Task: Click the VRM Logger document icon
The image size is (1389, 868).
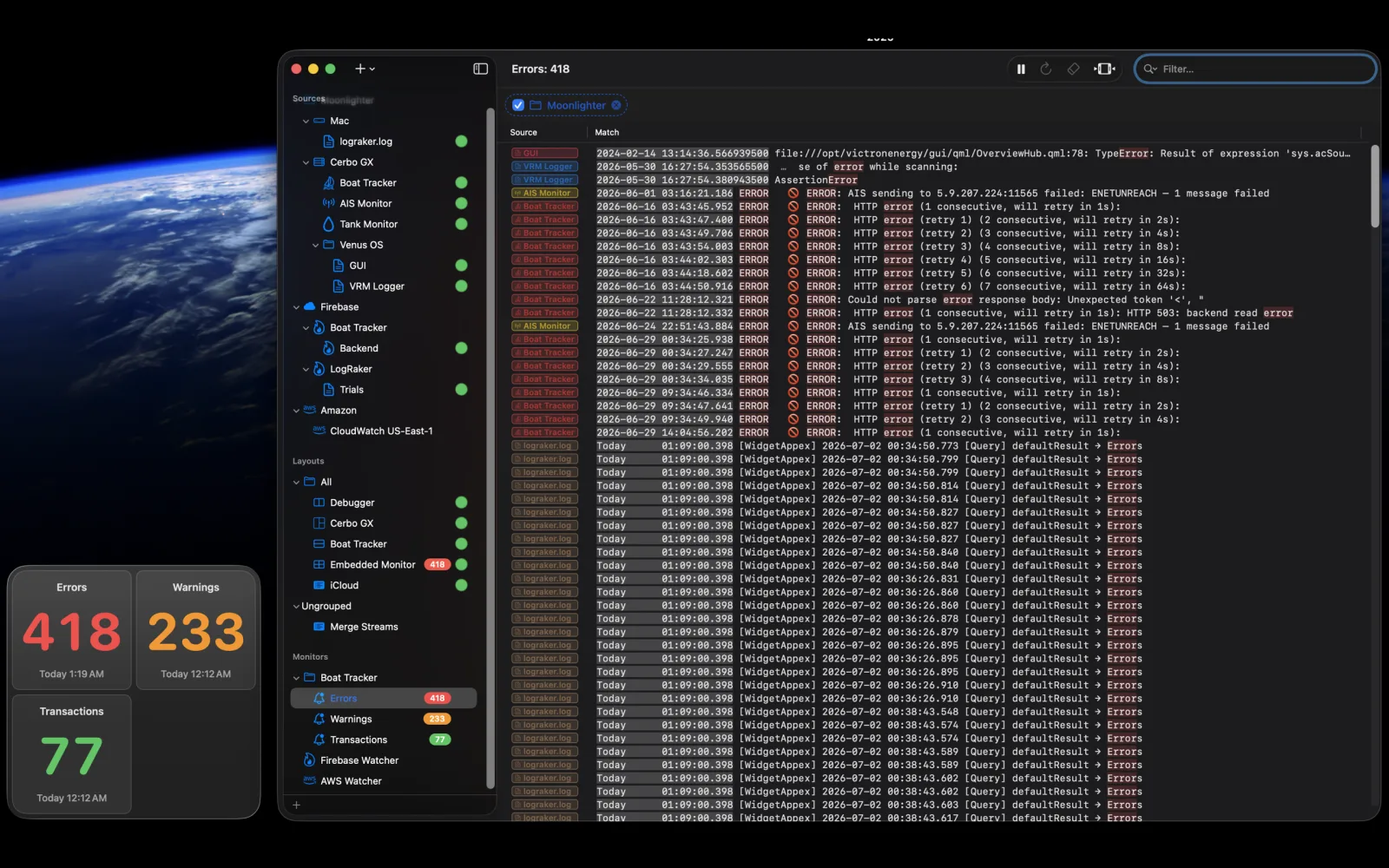Action: pyautogui.click(x=339, y=286)
